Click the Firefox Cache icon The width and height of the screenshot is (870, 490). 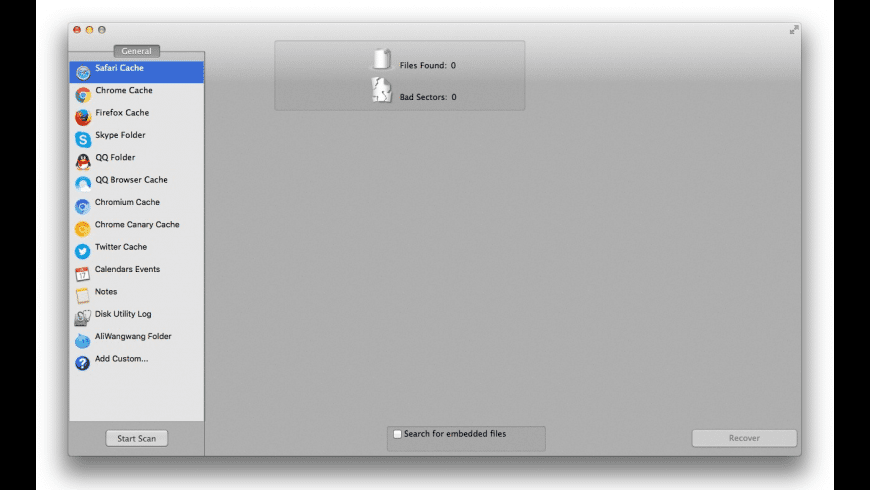[x=83, y=117]
